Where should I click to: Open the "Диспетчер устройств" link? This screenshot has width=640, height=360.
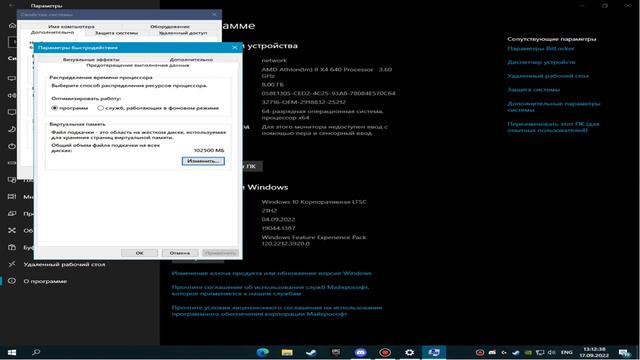coord(541,62)
